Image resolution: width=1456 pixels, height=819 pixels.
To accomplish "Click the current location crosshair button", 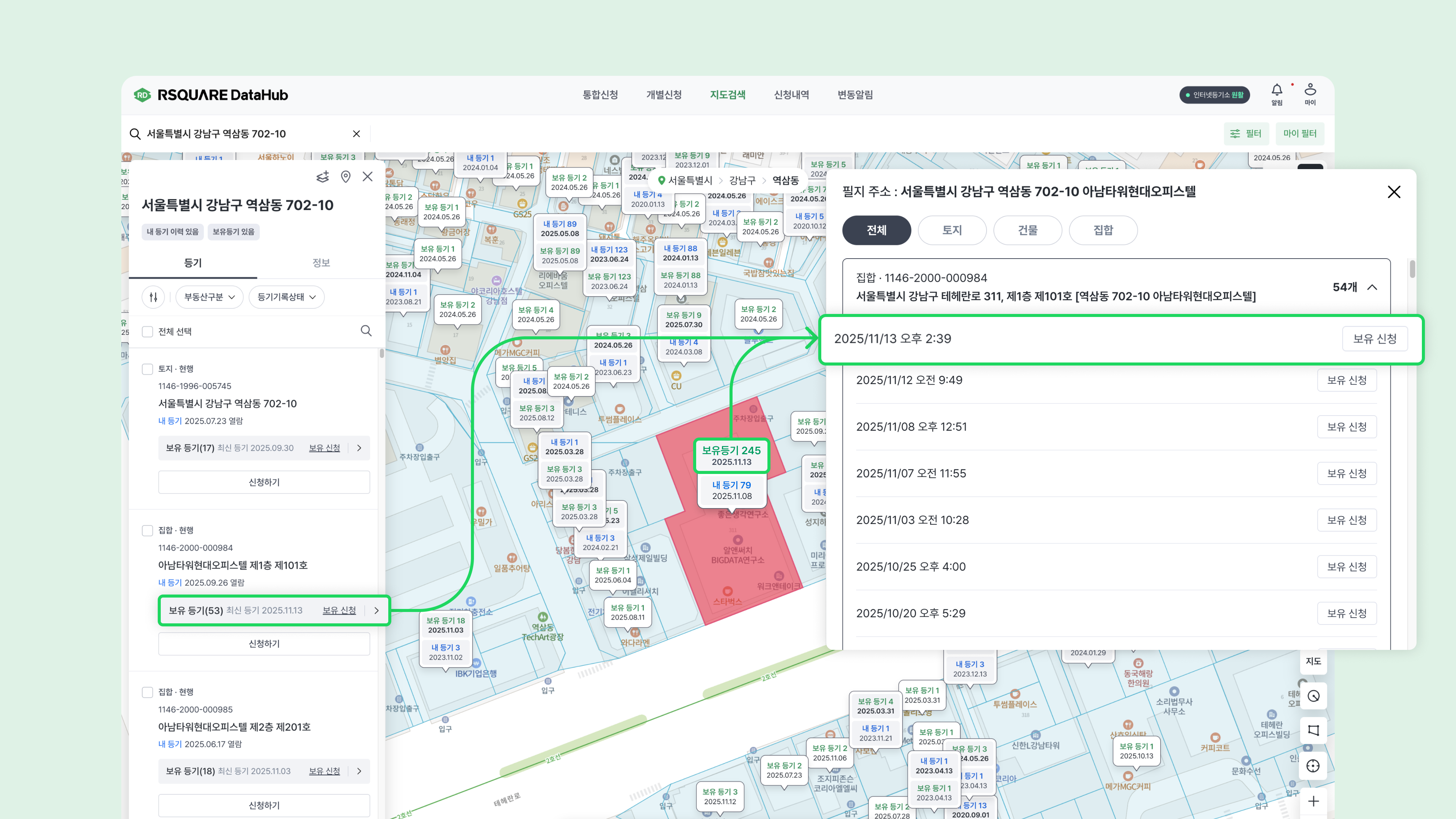I will coord(1313,766).
